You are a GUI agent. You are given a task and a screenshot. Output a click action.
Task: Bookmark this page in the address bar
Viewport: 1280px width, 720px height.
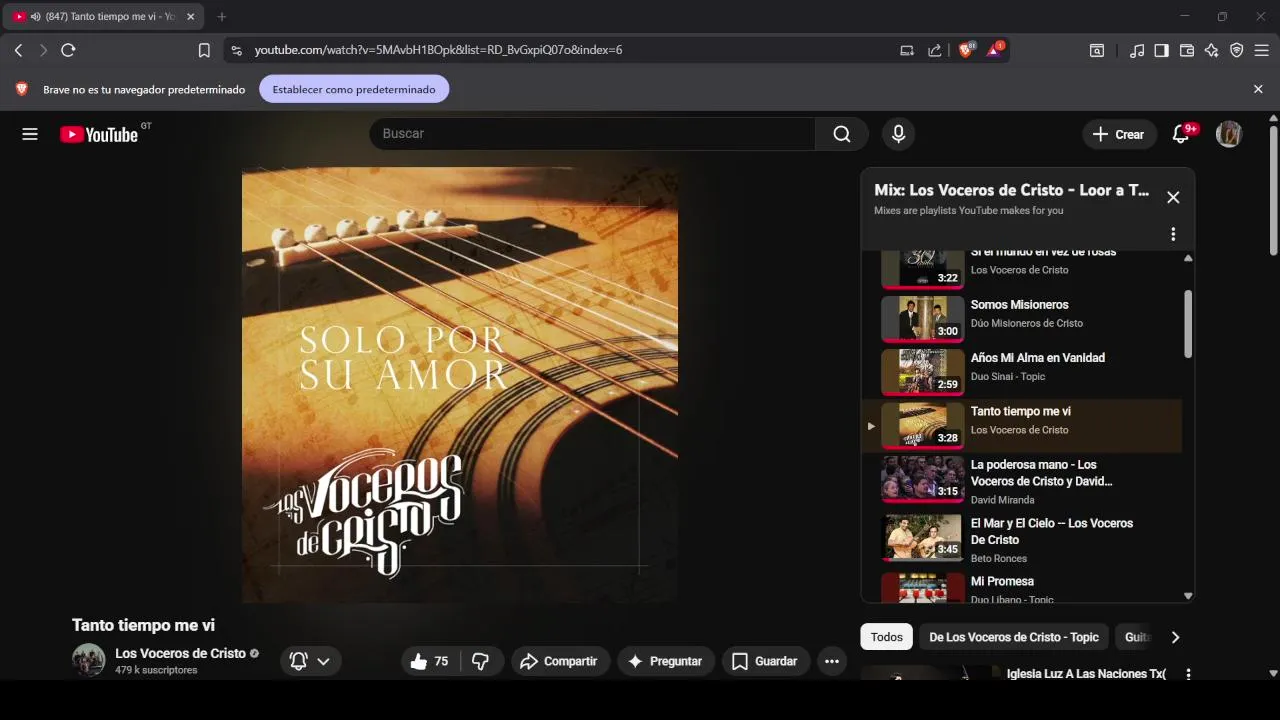(204, 50)
